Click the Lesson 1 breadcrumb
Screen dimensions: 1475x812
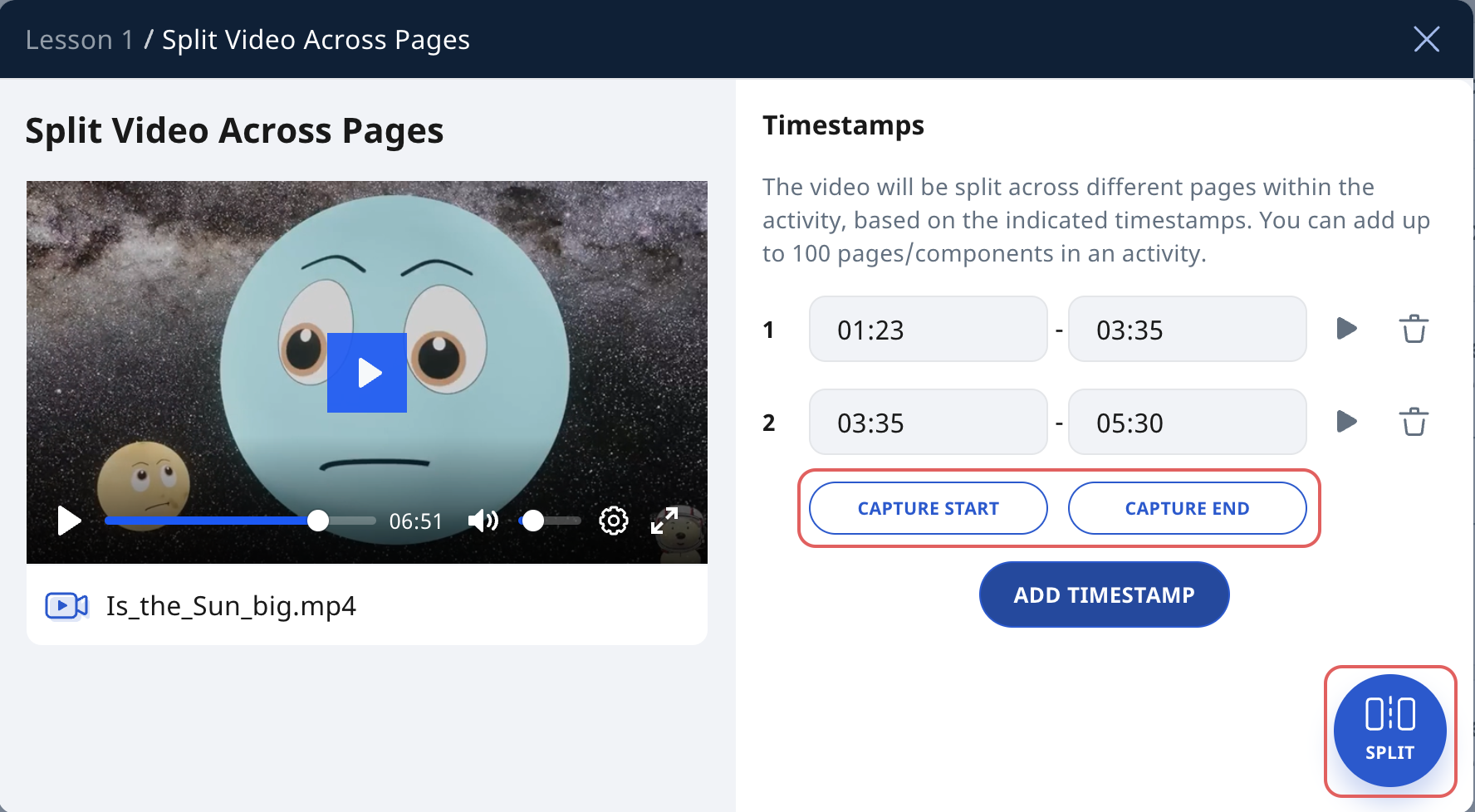[x=80, y=39]
